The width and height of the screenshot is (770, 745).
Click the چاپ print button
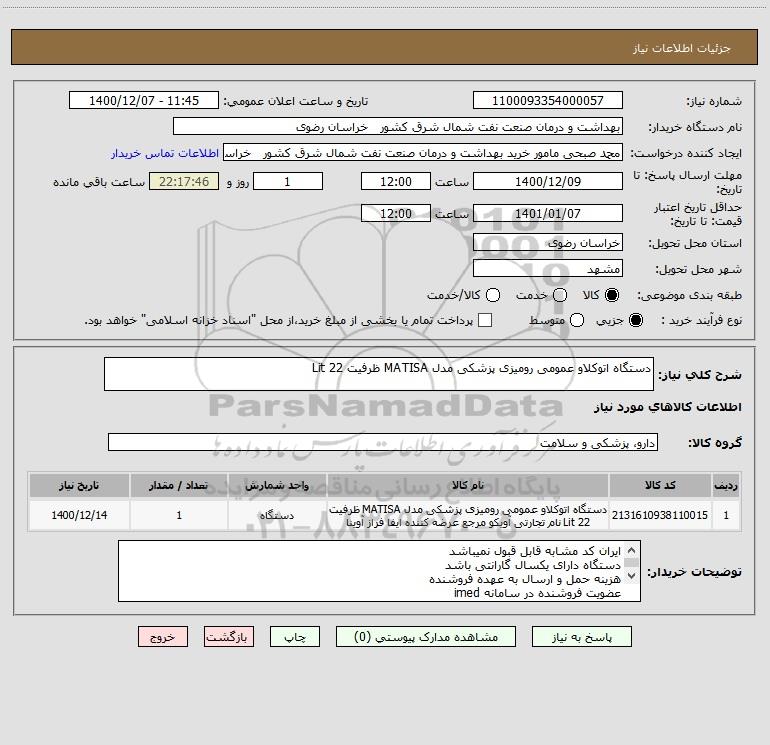(295, 637)
